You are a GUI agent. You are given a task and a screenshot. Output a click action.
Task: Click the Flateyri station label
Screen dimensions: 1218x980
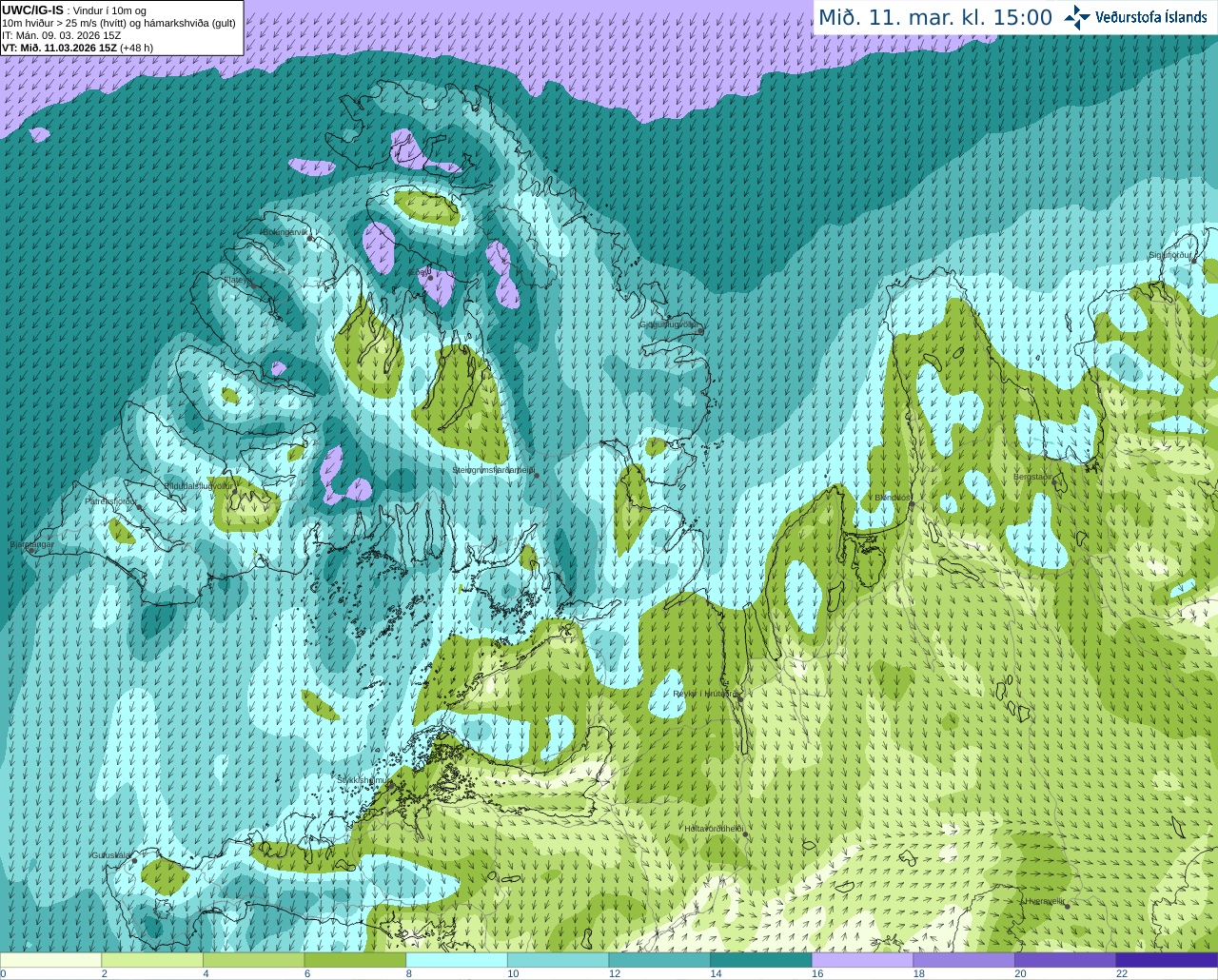click(x=238, y=280)
